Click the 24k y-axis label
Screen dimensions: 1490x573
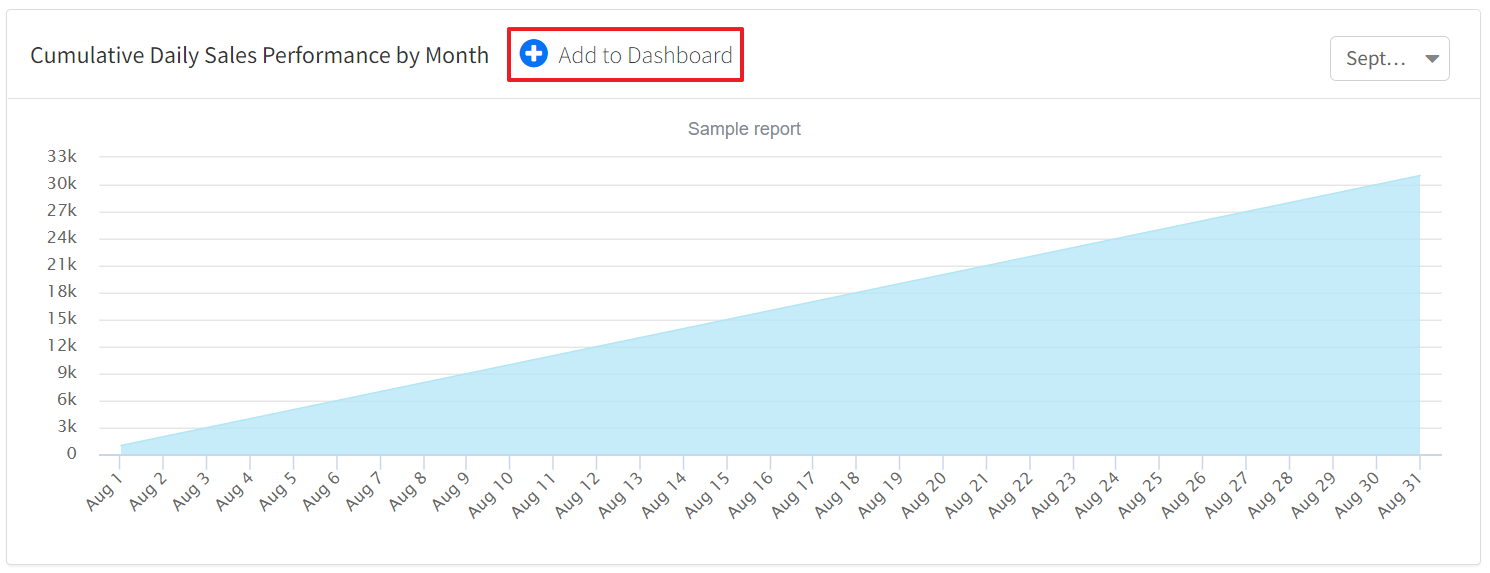click(x=62, y=238)
